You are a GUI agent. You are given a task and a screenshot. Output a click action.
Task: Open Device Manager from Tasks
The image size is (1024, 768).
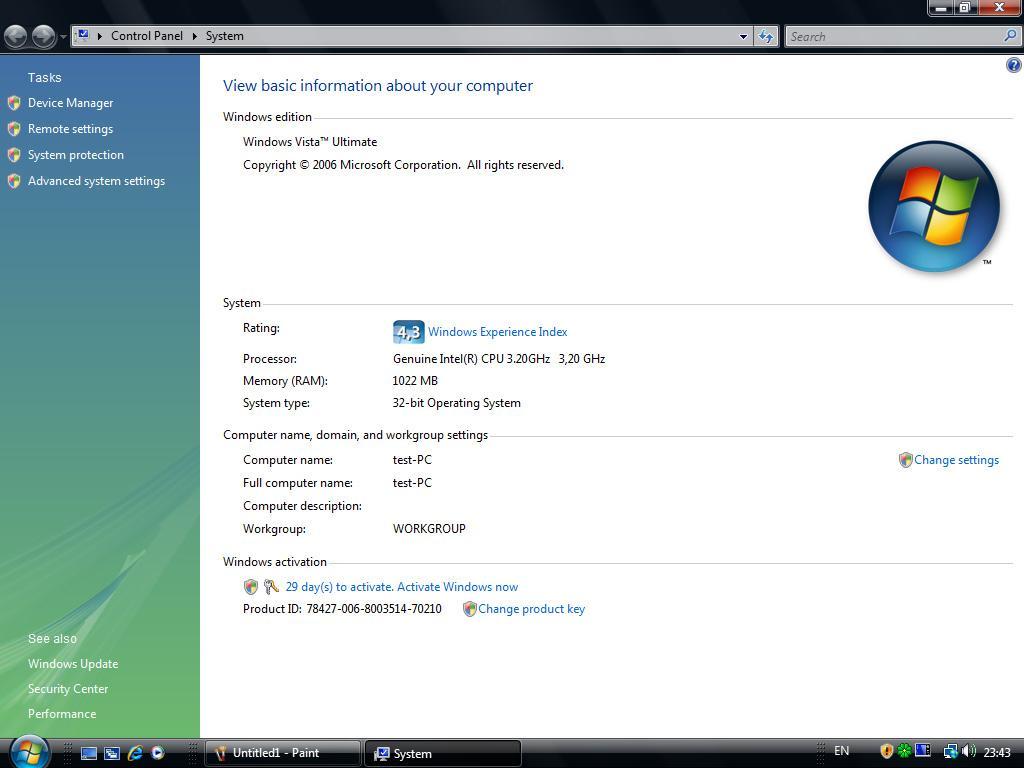click(x=70, y=103)
